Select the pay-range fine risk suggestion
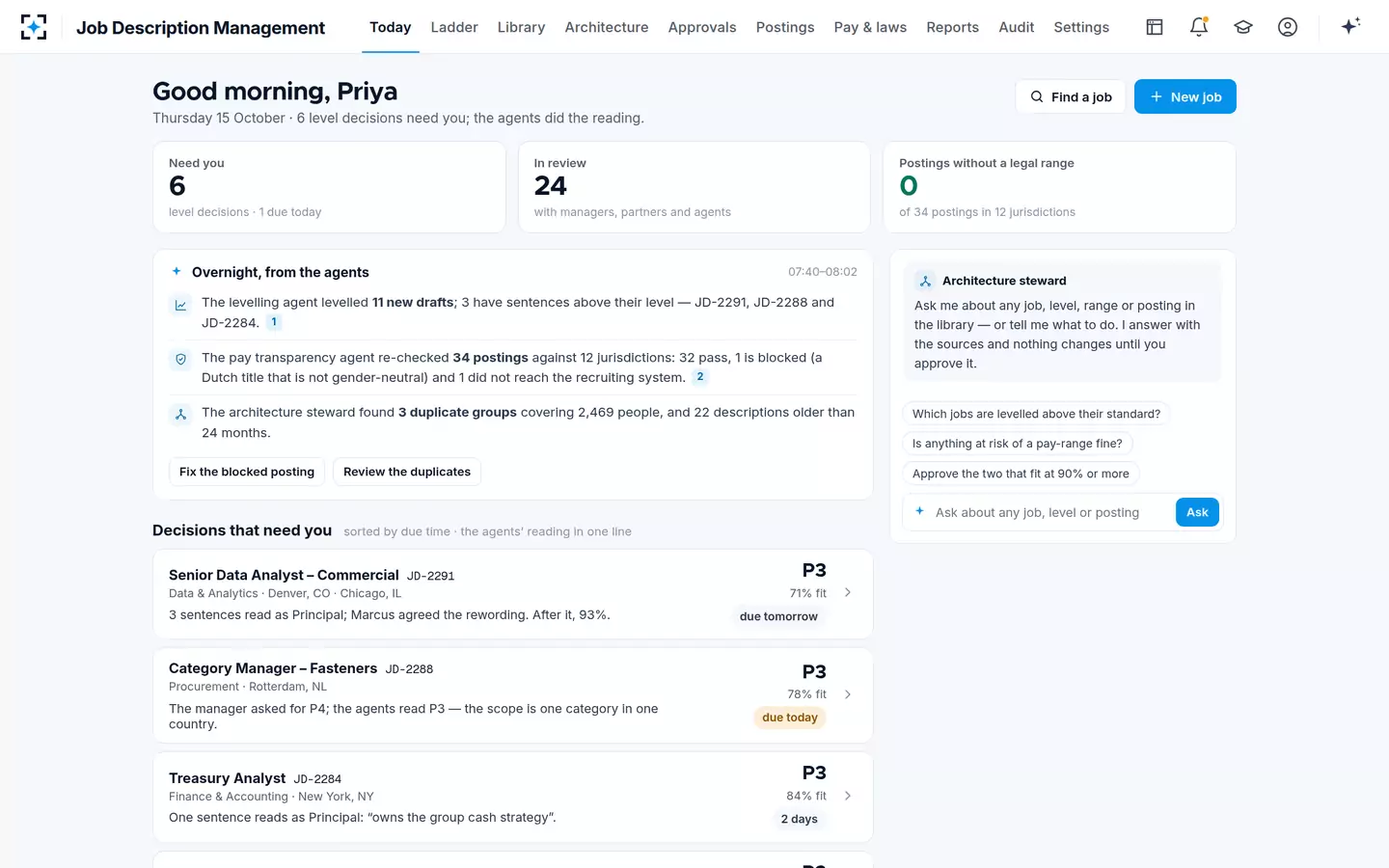The height and width of the screenshot is (868, 1389). point(1018,444)
